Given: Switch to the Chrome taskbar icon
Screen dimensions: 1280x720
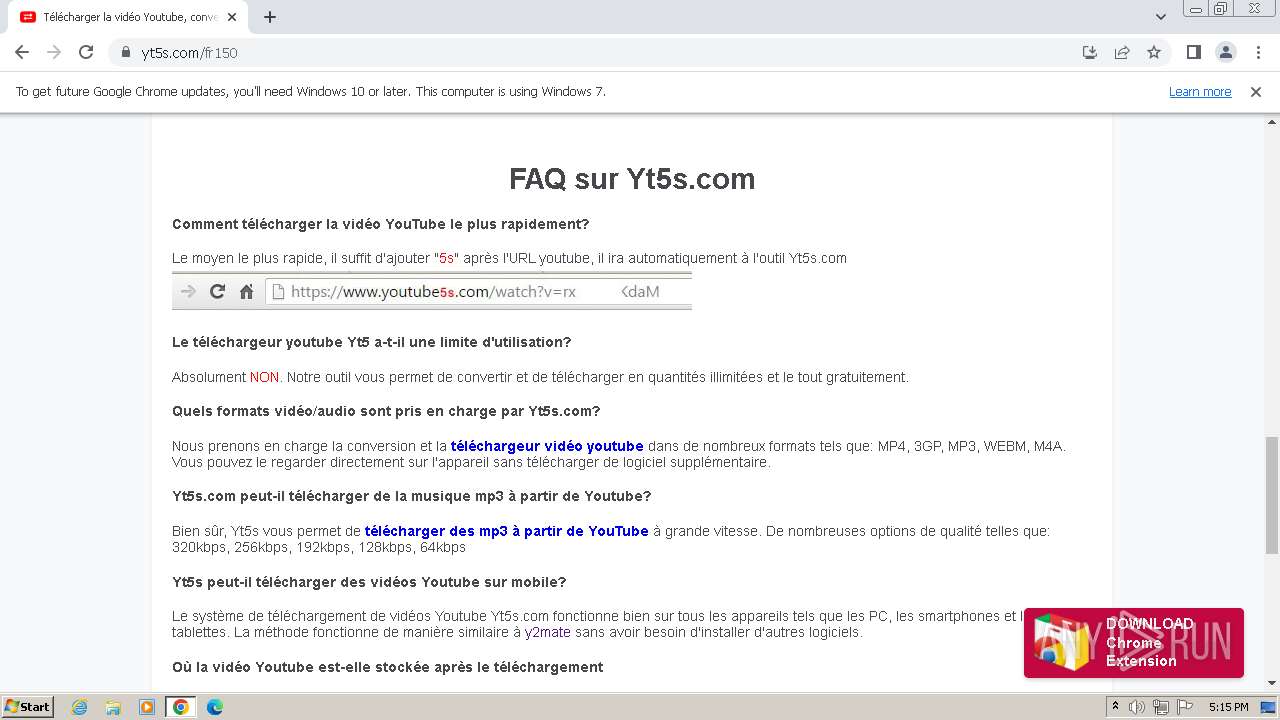Looking at the screenshot, I should (180, 707).
